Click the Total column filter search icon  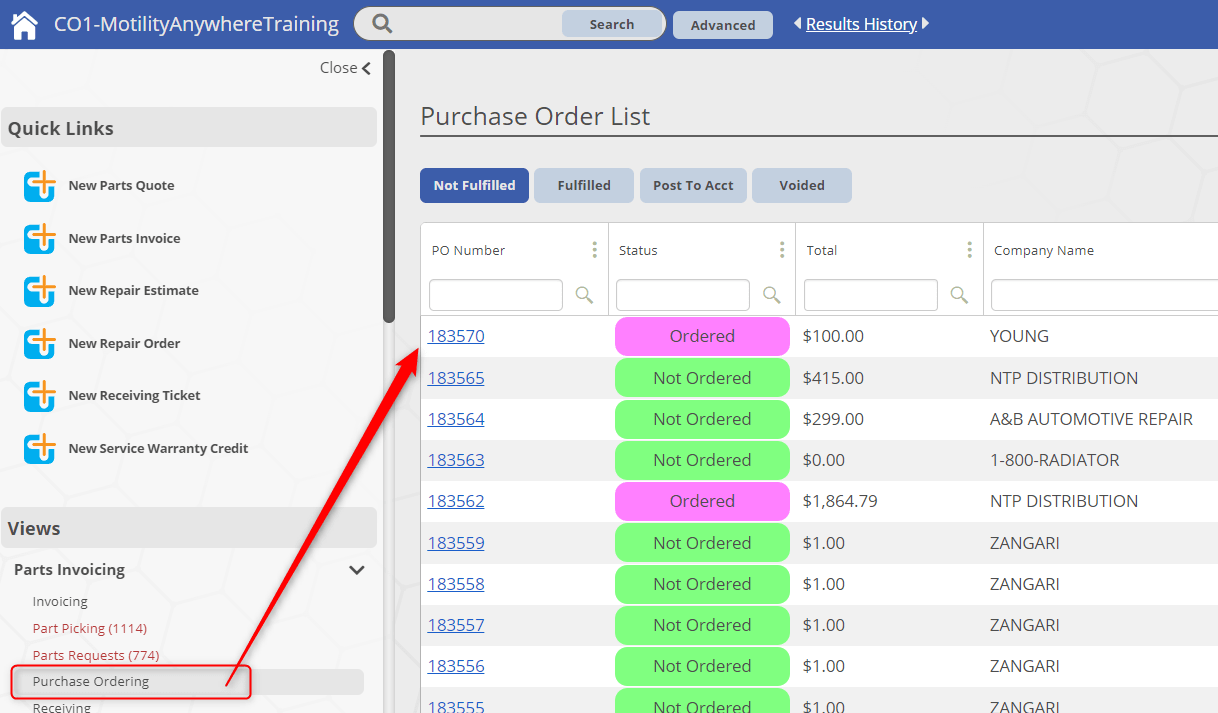coord(958,295)
